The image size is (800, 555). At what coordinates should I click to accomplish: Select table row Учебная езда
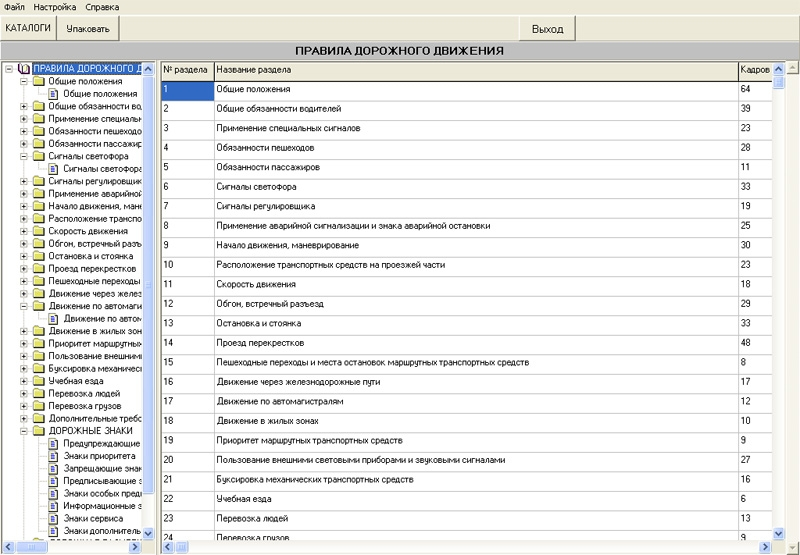point(466,499)
